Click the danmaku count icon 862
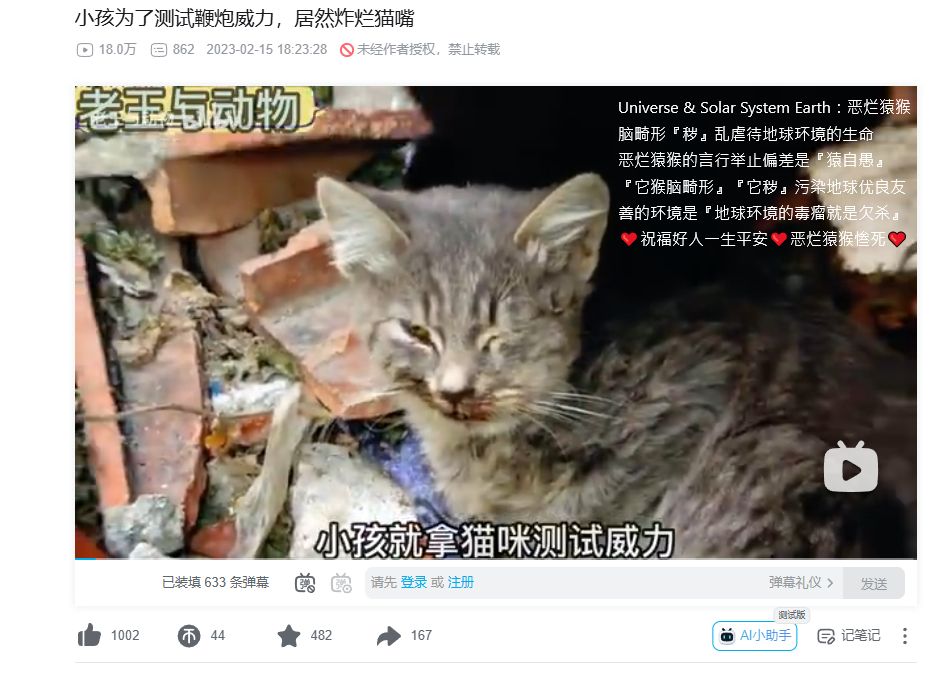This screenshot has height=676, width=940. 159,50
